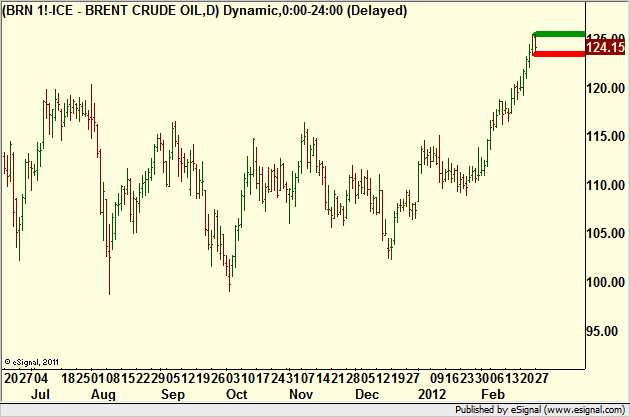This screenshot has height=417, width=630.
Task: Click the BRENT CRUDE OIL chart title
Action: 205,10
